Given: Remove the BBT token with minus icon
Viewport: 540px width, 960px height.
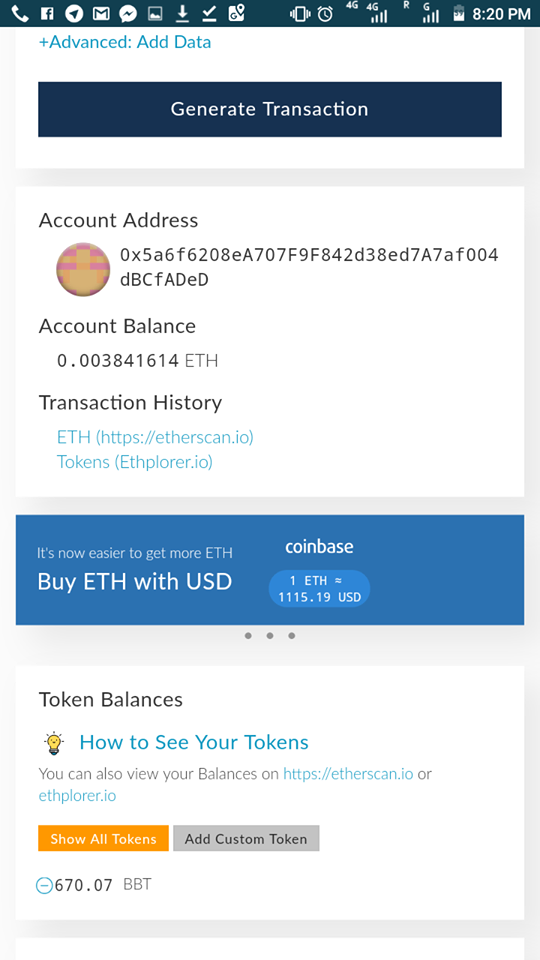Looking at the screenshot, I should pyautogui.click(x=44, y=885).
